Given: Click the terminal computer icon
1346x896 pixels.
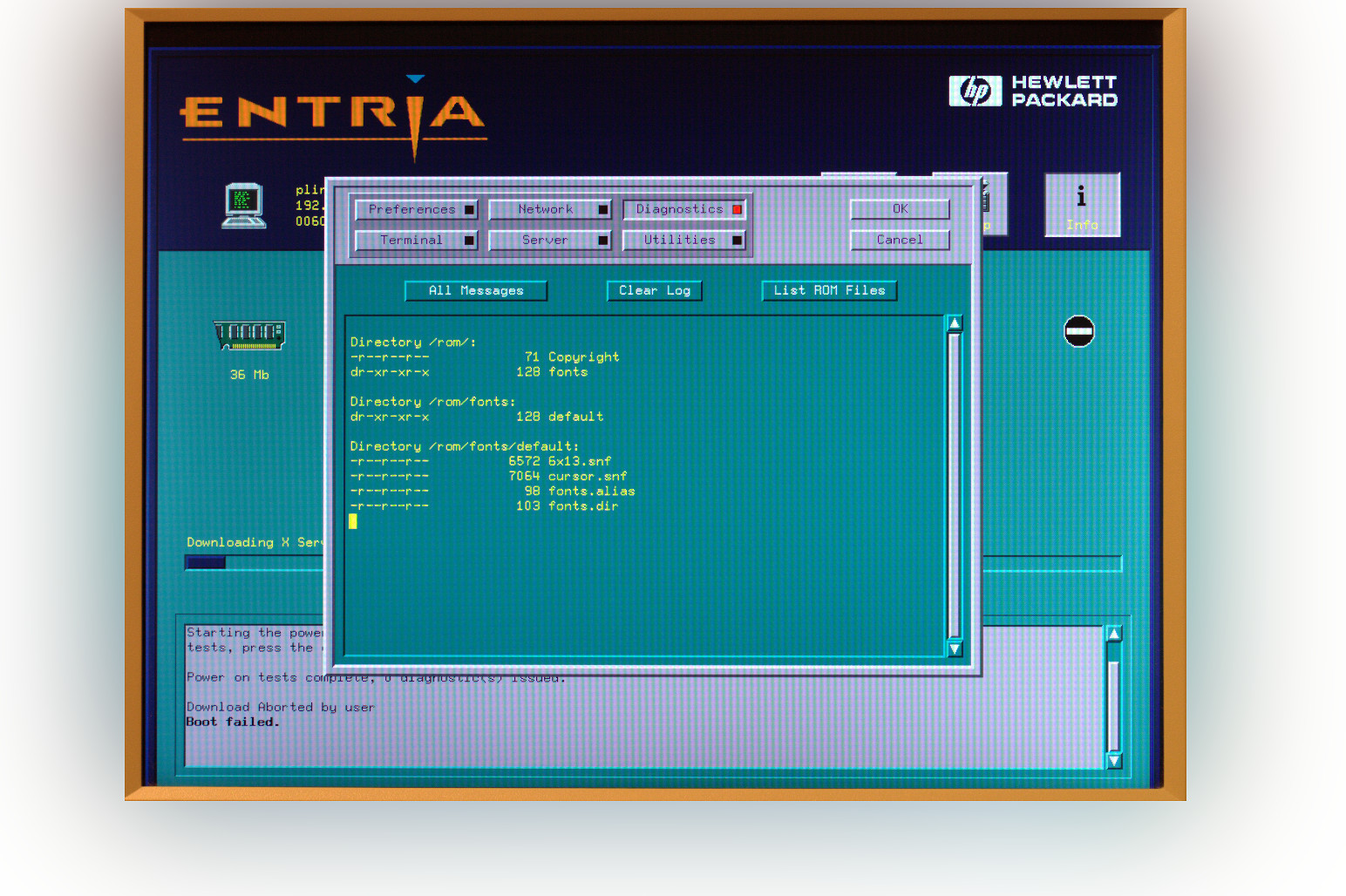Looking at the screenshot, I should [x=243, y=205].
